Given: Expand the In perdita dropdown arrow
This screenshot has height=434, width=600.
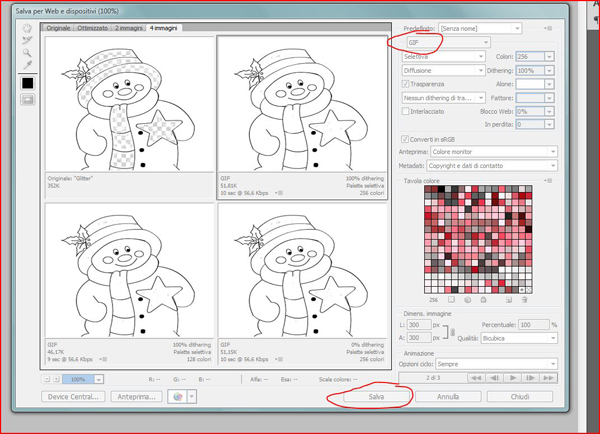Looking at the screenshot, I should (549, 124).
